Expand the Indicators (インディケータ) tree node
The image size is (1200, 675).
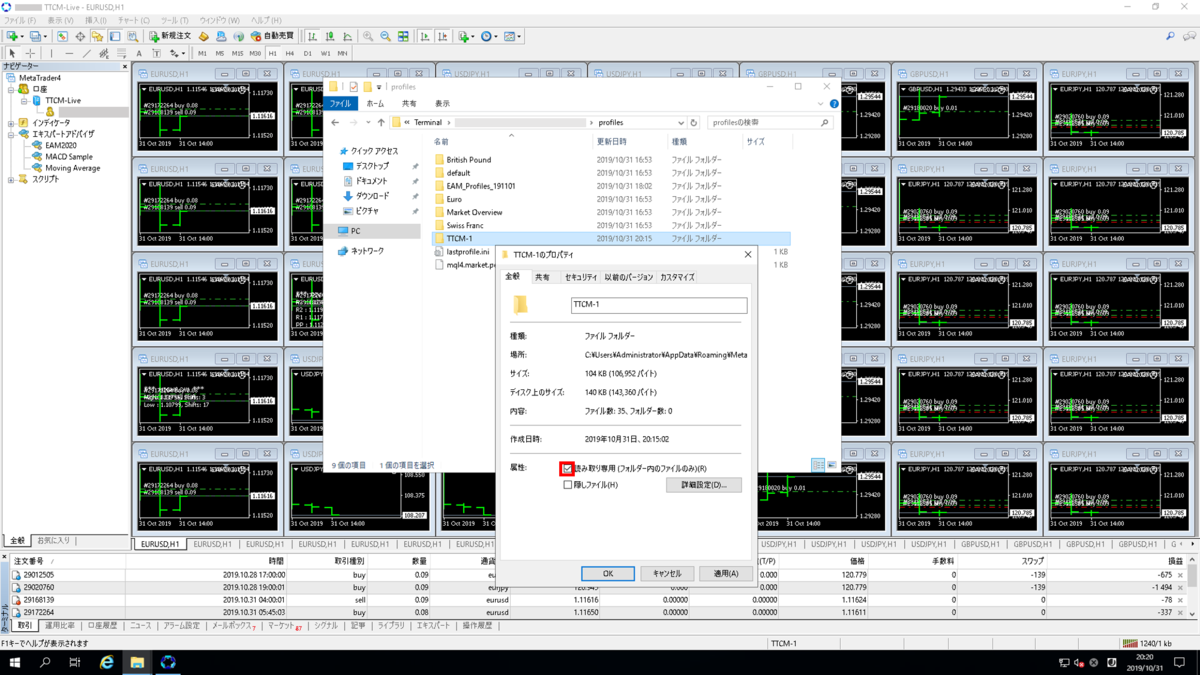[x=11, y=123]
